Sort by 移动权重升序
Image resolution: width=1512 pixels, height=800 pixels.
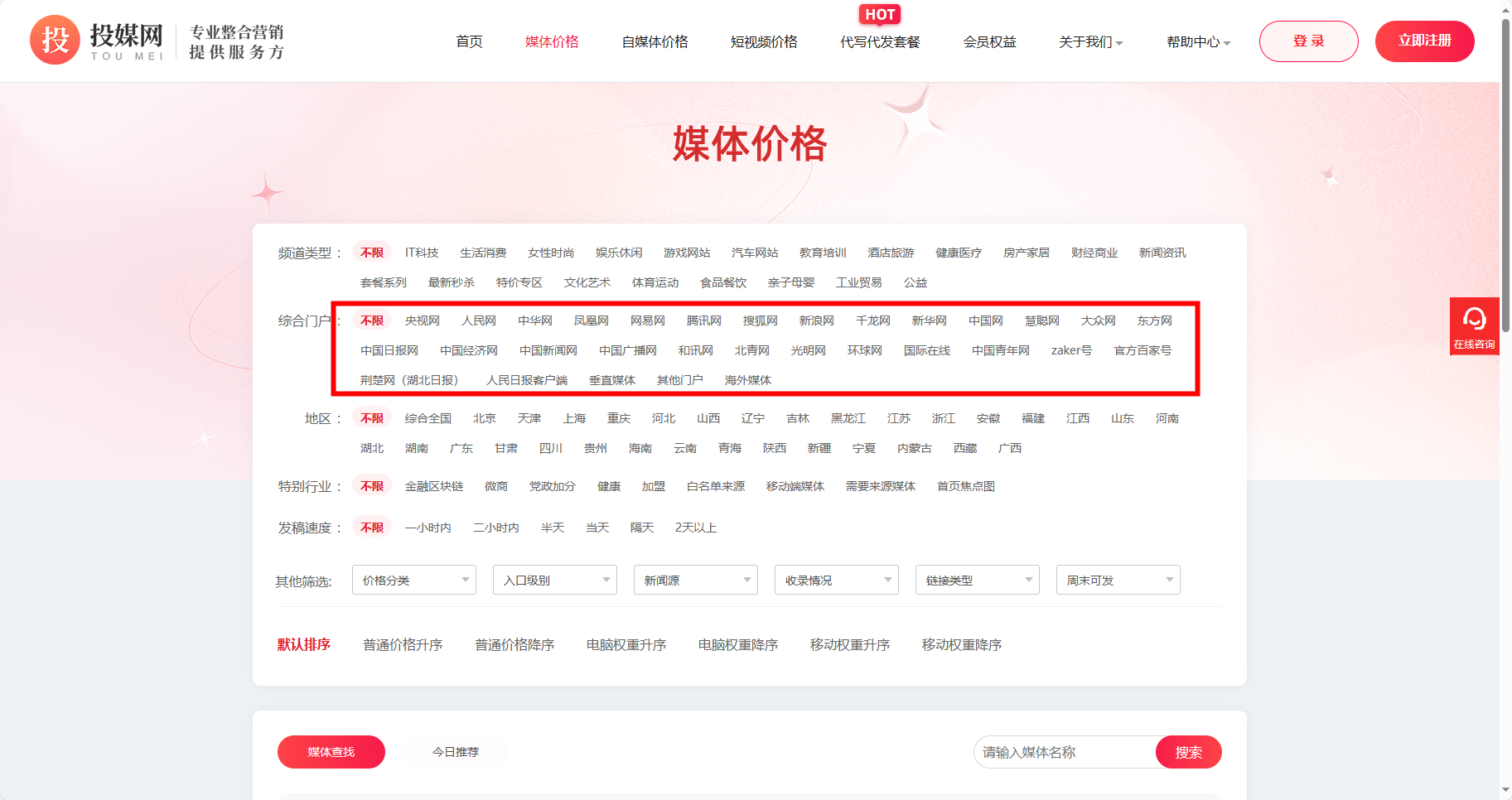[x=850, y=644]
